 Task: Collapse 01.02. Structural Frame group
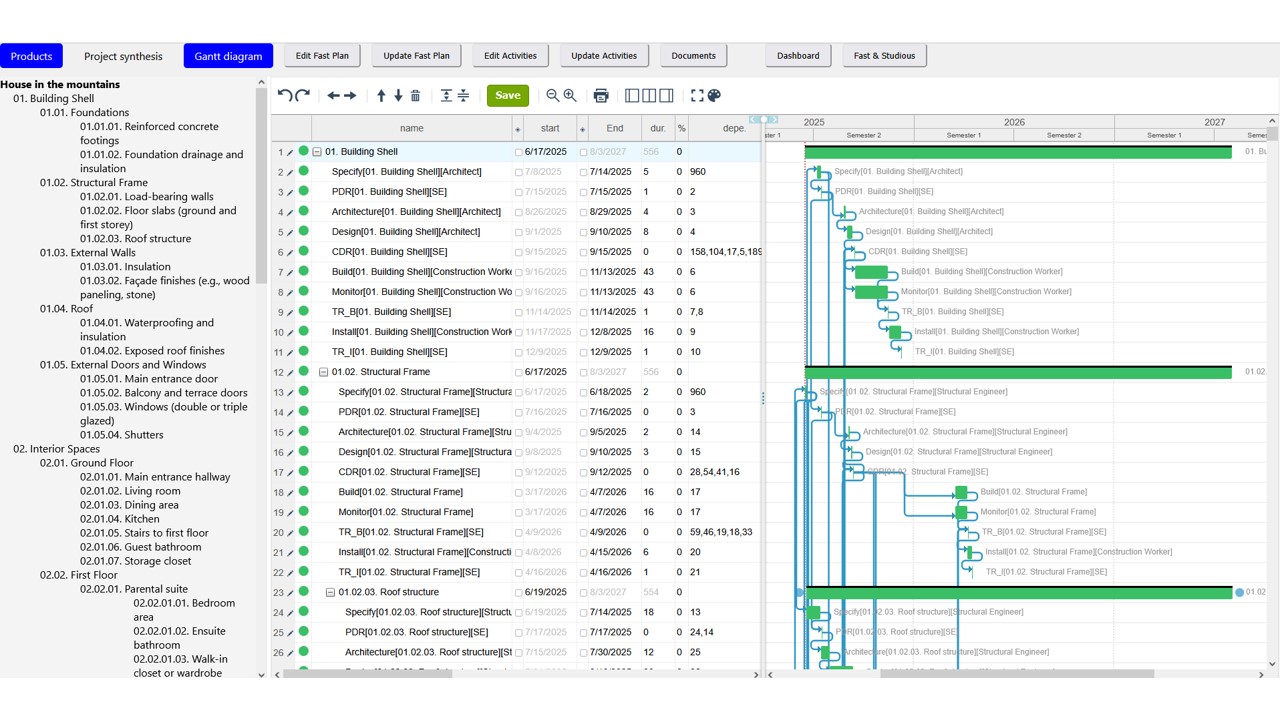click(x=323, y=372)
